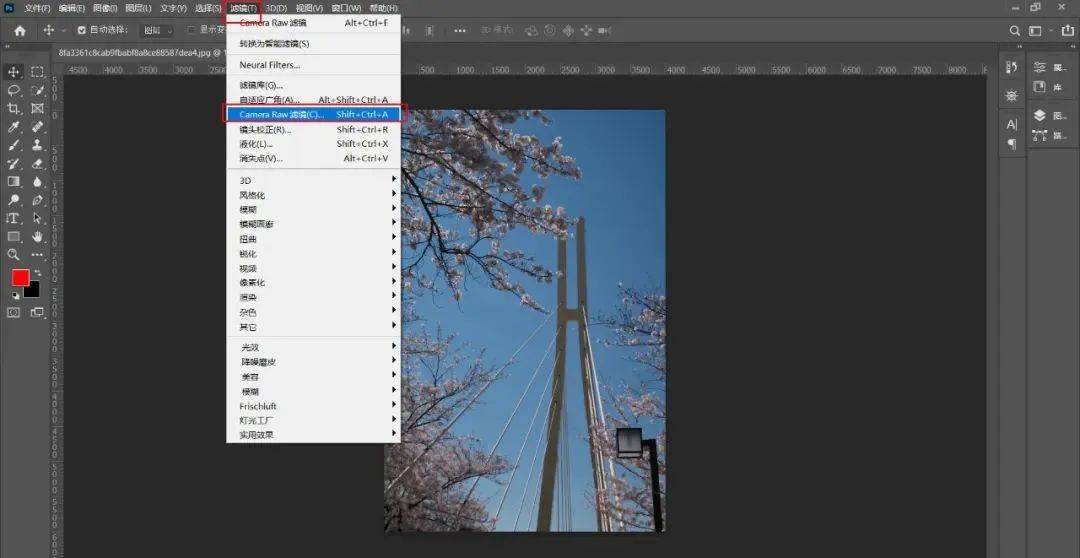
Task: Select the Hand tool
Action: (37, 236)
